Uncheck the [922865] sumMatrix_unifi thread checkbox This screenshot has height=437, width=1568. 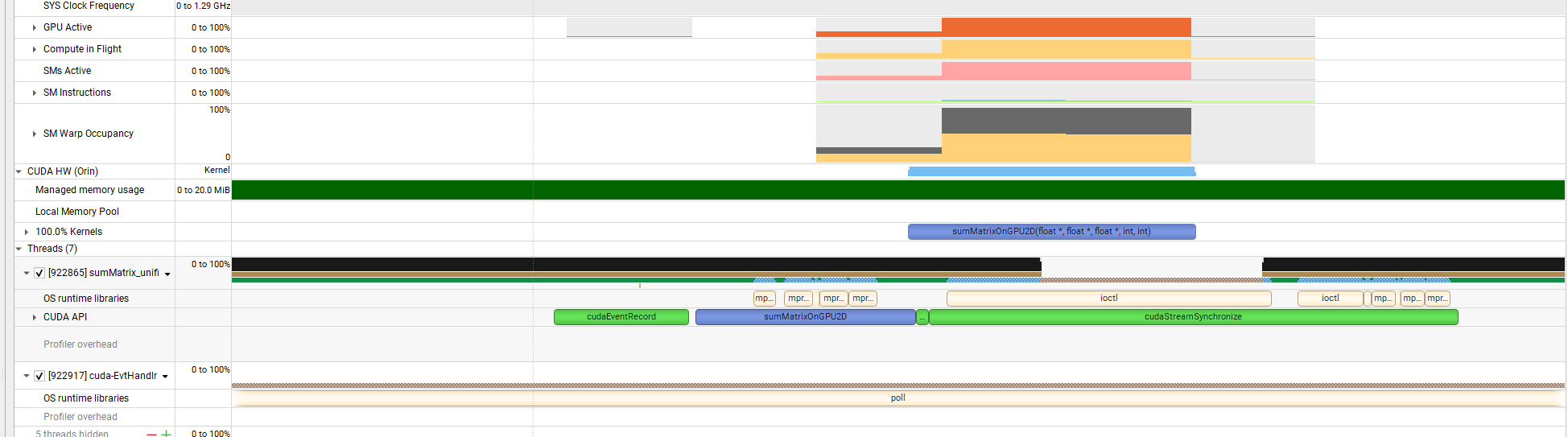[39, 273]
